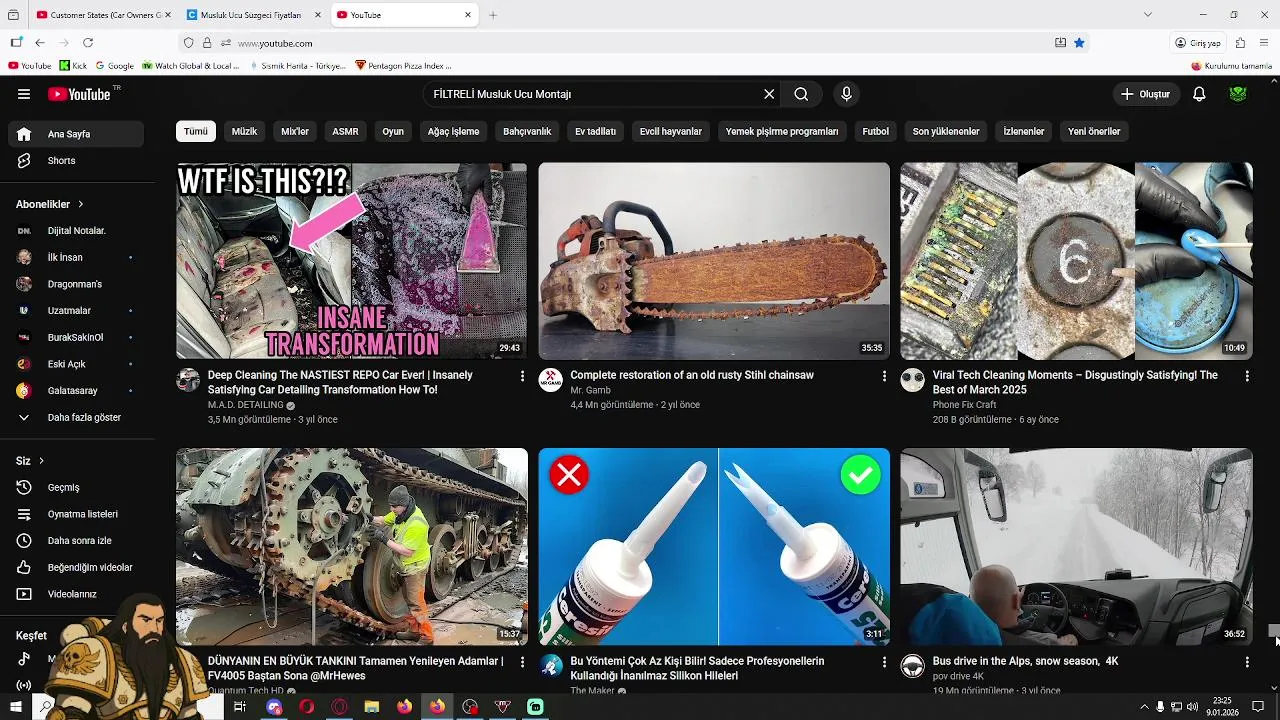
Task: Play the tank track repair thumbnail
Action: coord(352,547)
